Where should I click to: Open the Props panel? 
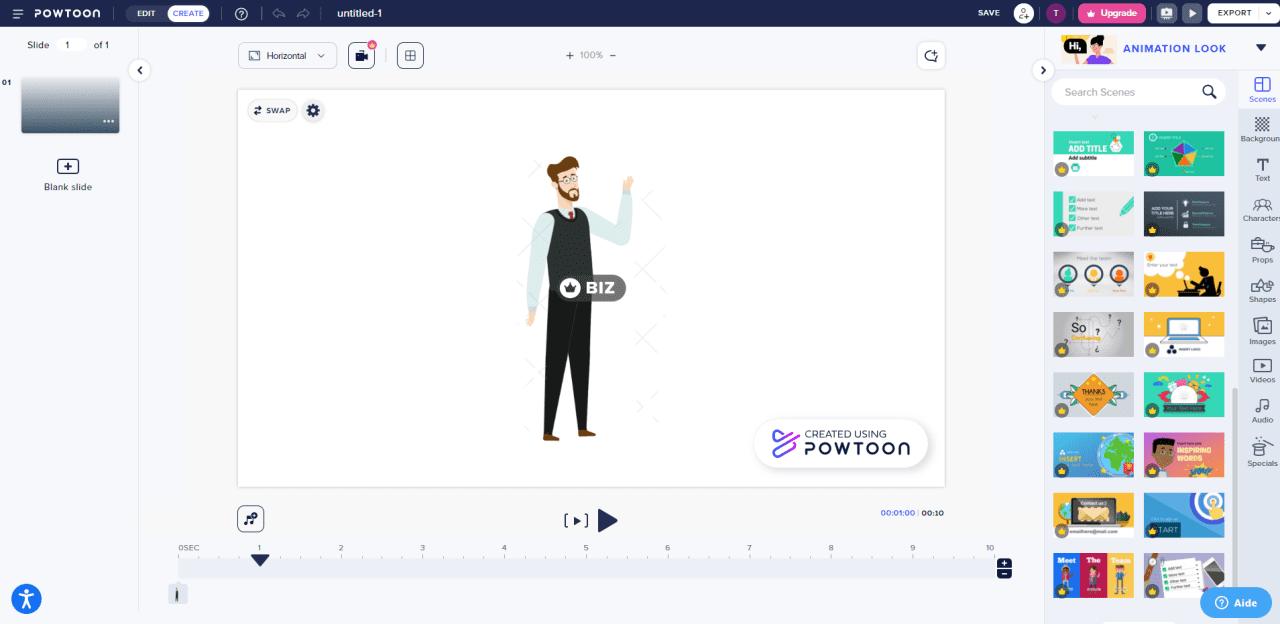pyautogui.click(x=1261, y=251)
